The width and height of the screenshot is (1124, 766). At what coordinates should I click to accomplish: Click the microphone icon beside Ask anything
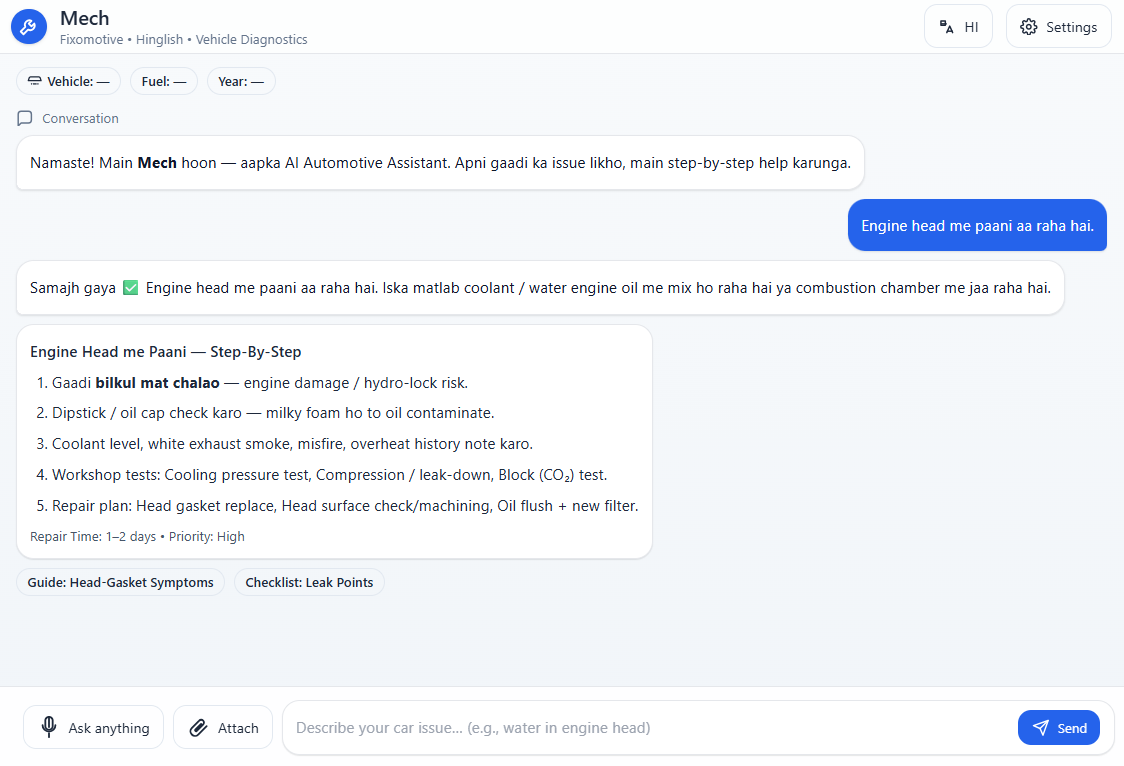coord(49,727)
